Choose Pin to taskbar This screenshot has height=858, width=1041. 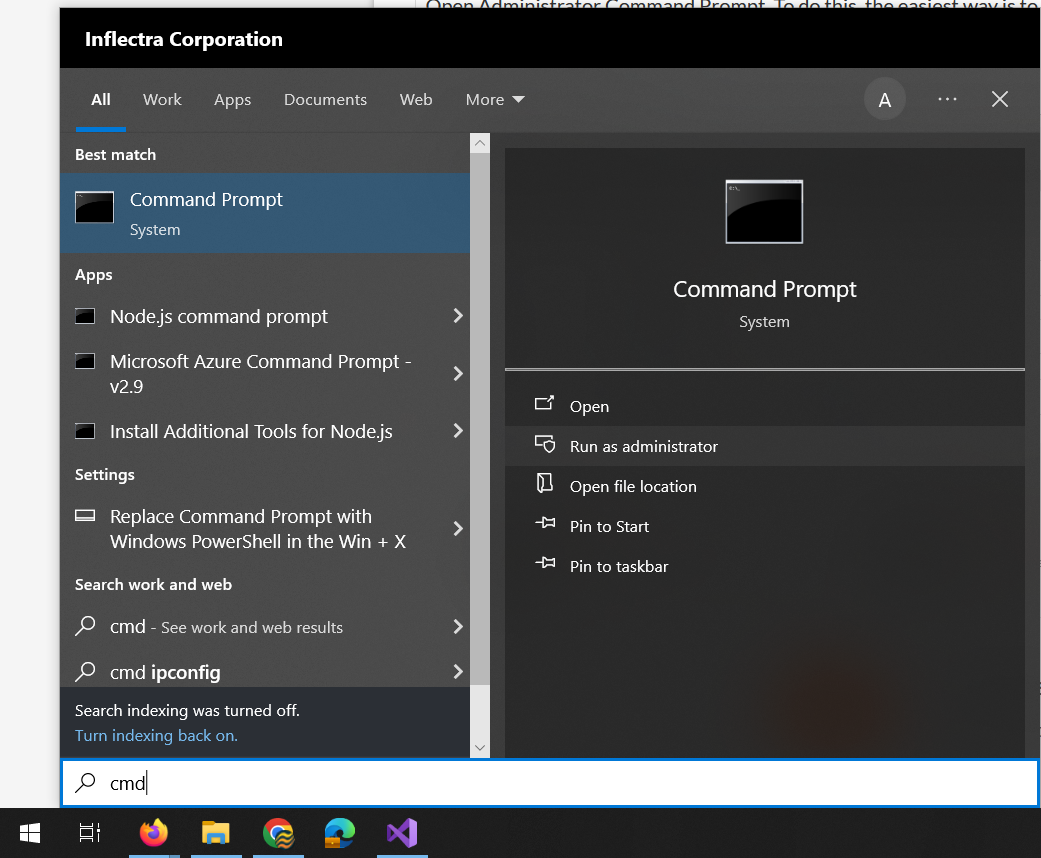pyautogui.click(x=764, y=566)
